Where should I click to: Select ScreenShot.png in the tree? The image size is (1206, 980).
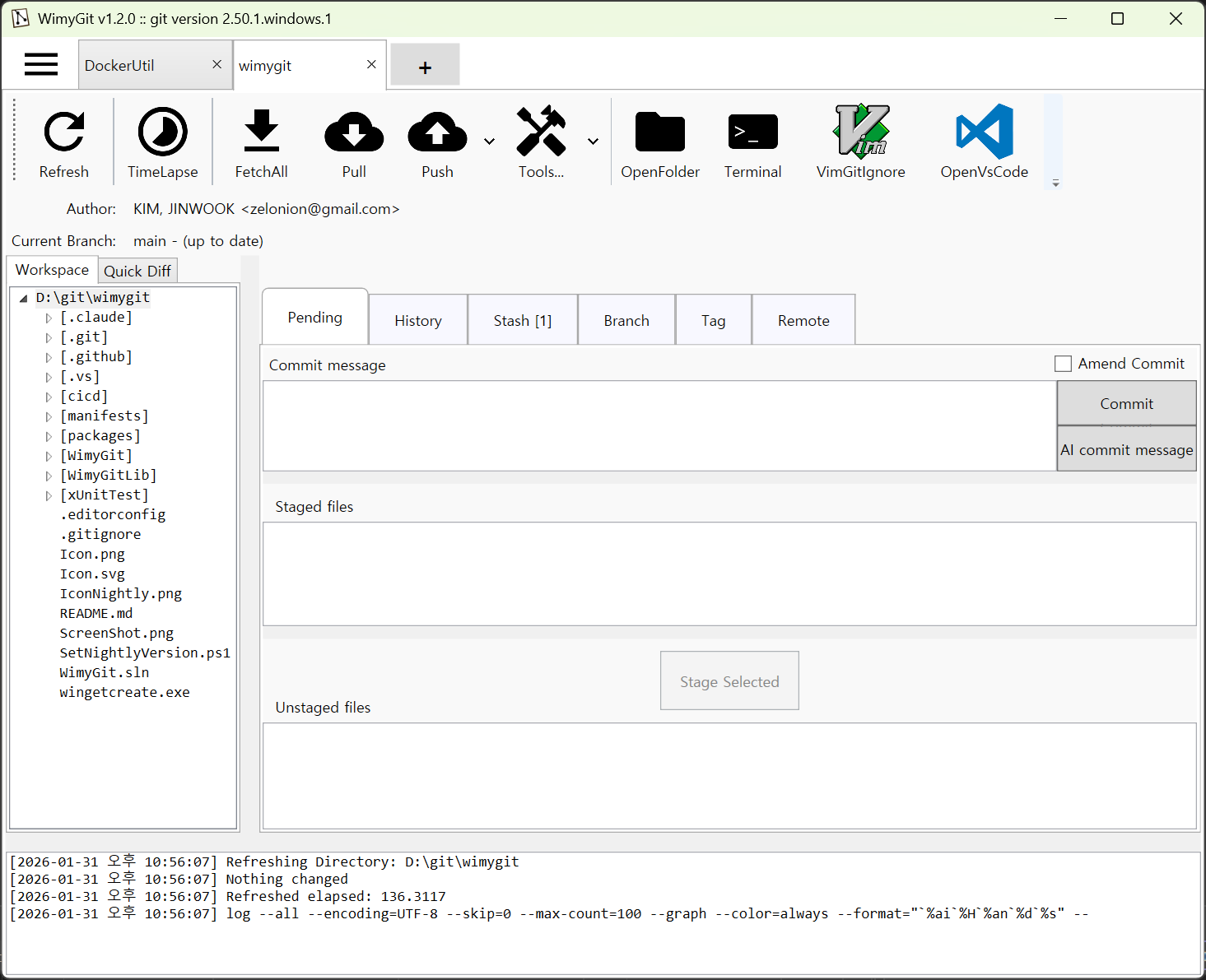pyautogui.click(x=117, y=633)
